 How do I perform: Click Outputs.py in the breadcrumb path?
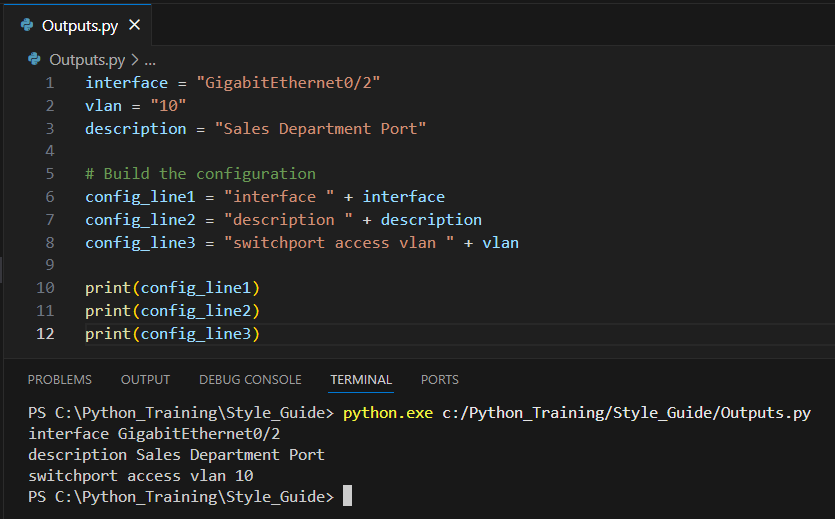pos(87,60)
